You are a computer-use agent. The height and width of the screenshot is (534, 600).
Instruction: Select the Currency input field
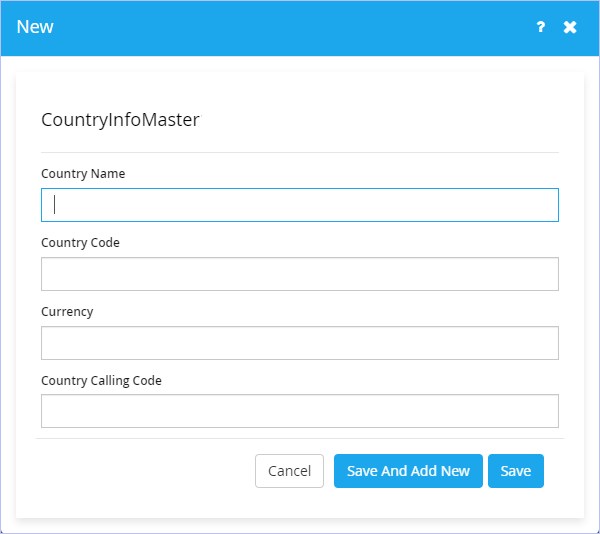(x=300, y=343)
